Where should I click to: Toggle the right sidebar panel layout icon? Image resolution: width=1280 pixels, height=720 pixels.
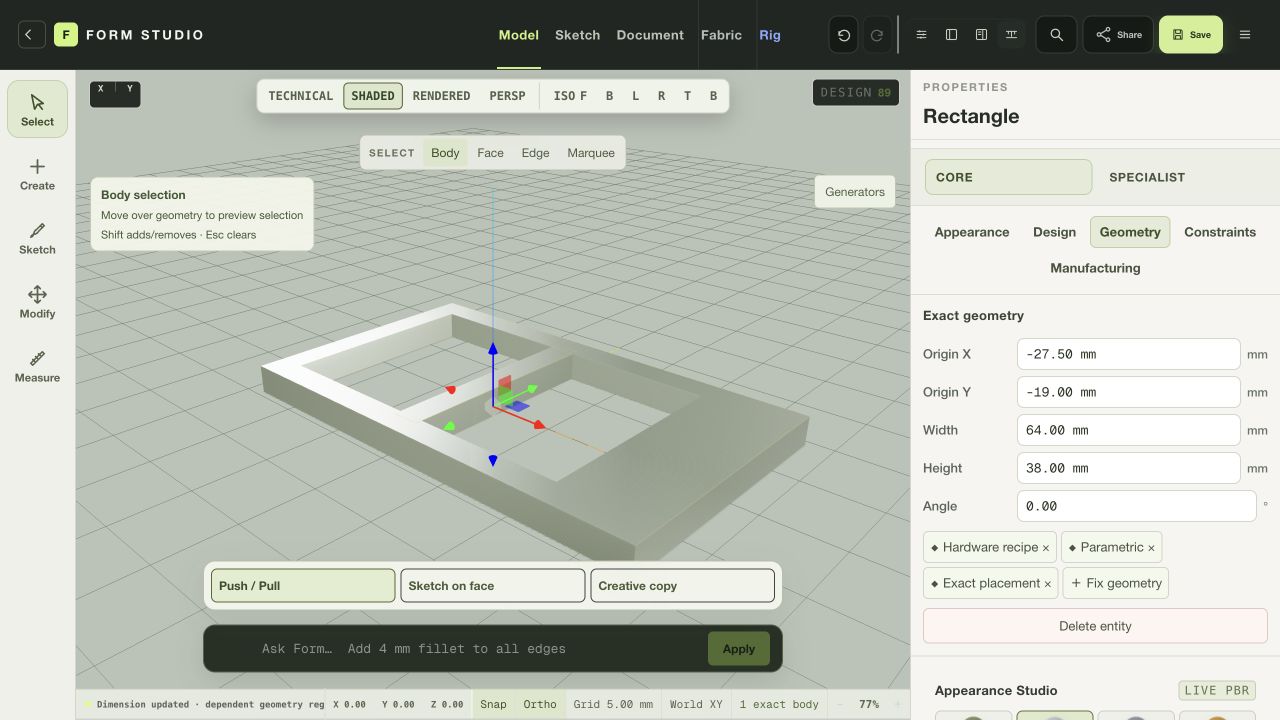point(982,35)
